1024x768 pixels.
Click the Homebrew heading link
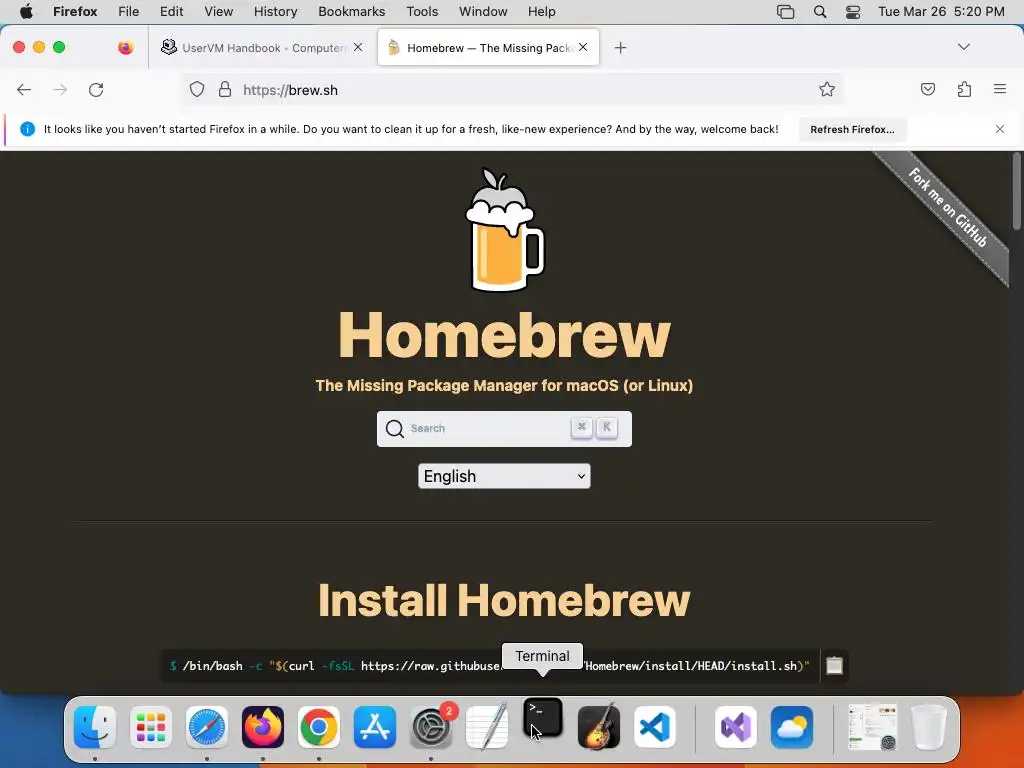tap(504, 335)
